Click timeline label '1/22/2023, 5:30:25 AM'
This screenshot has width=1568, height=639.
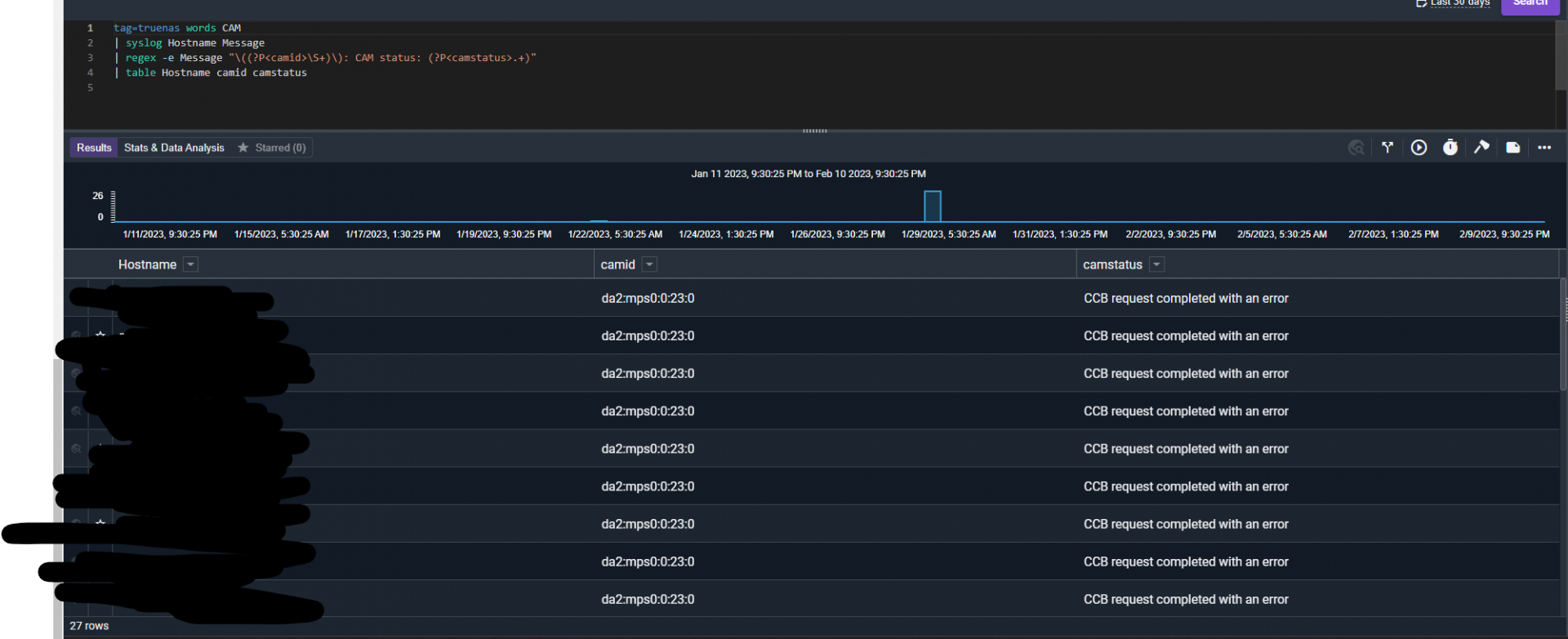click(x=615, y=234)
